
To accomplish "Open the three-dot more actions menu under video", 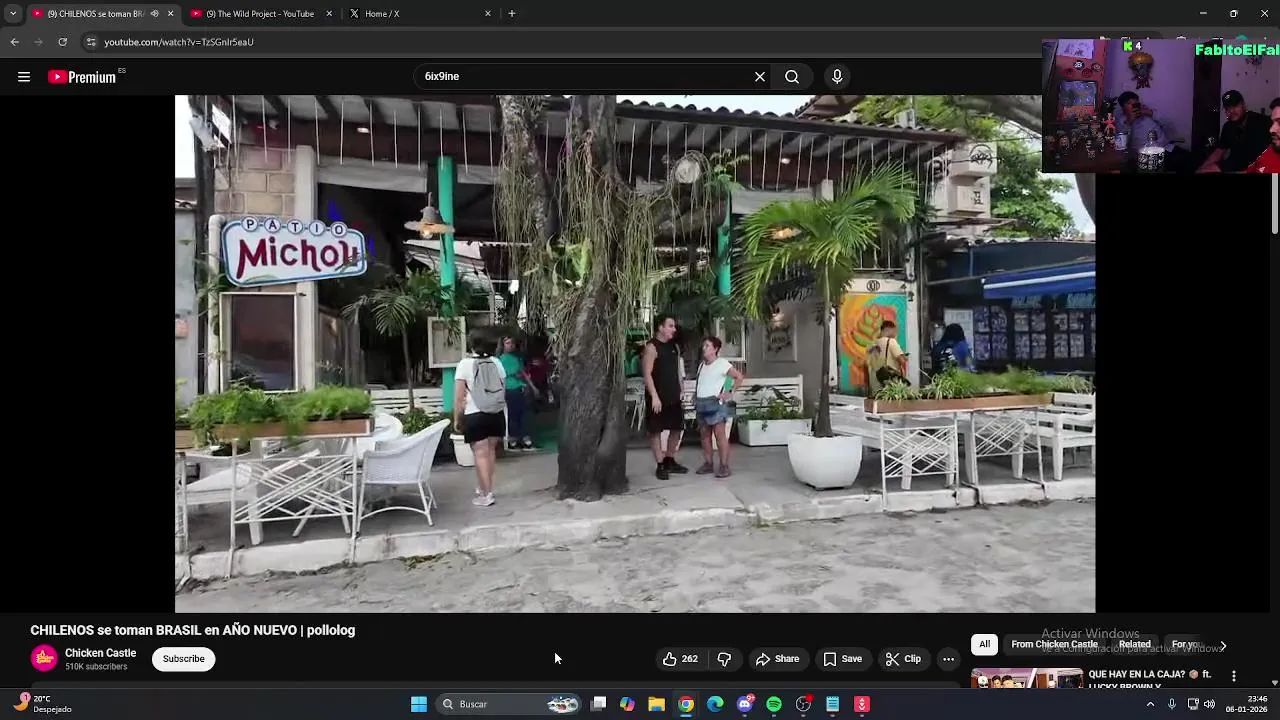I will click(948, 659).
